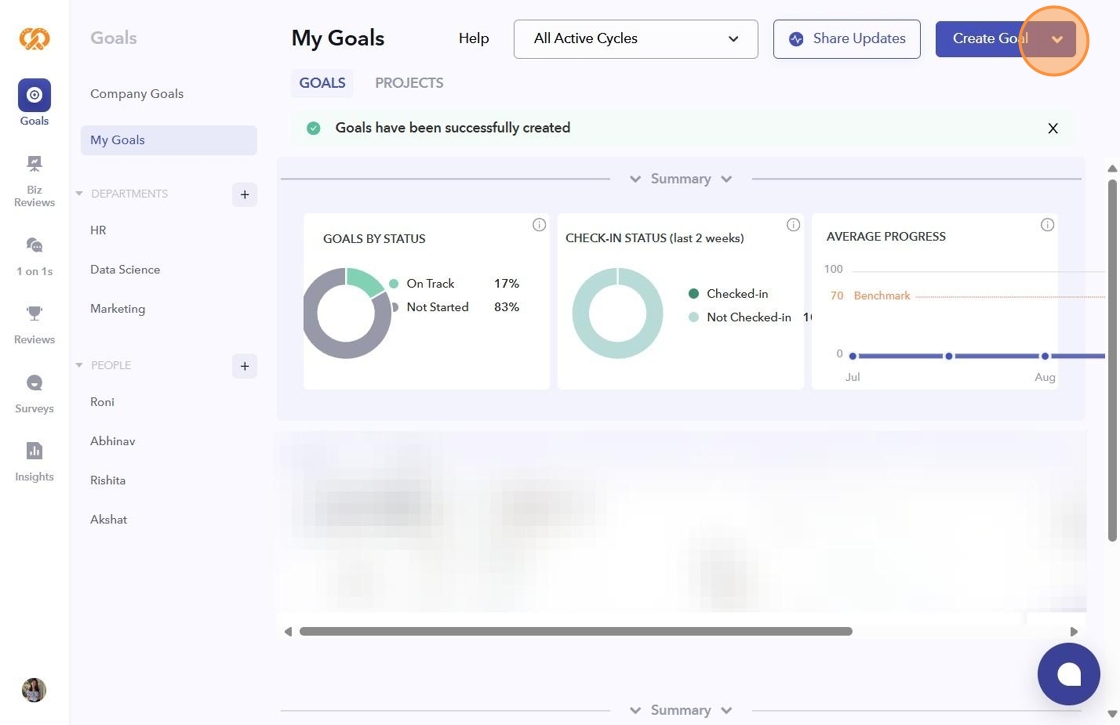The height and width of the screenshot is (725, 1120).
Task: Click the Benchmark label on progress chart
Action: pyautogui.click(x=881, y=296)
